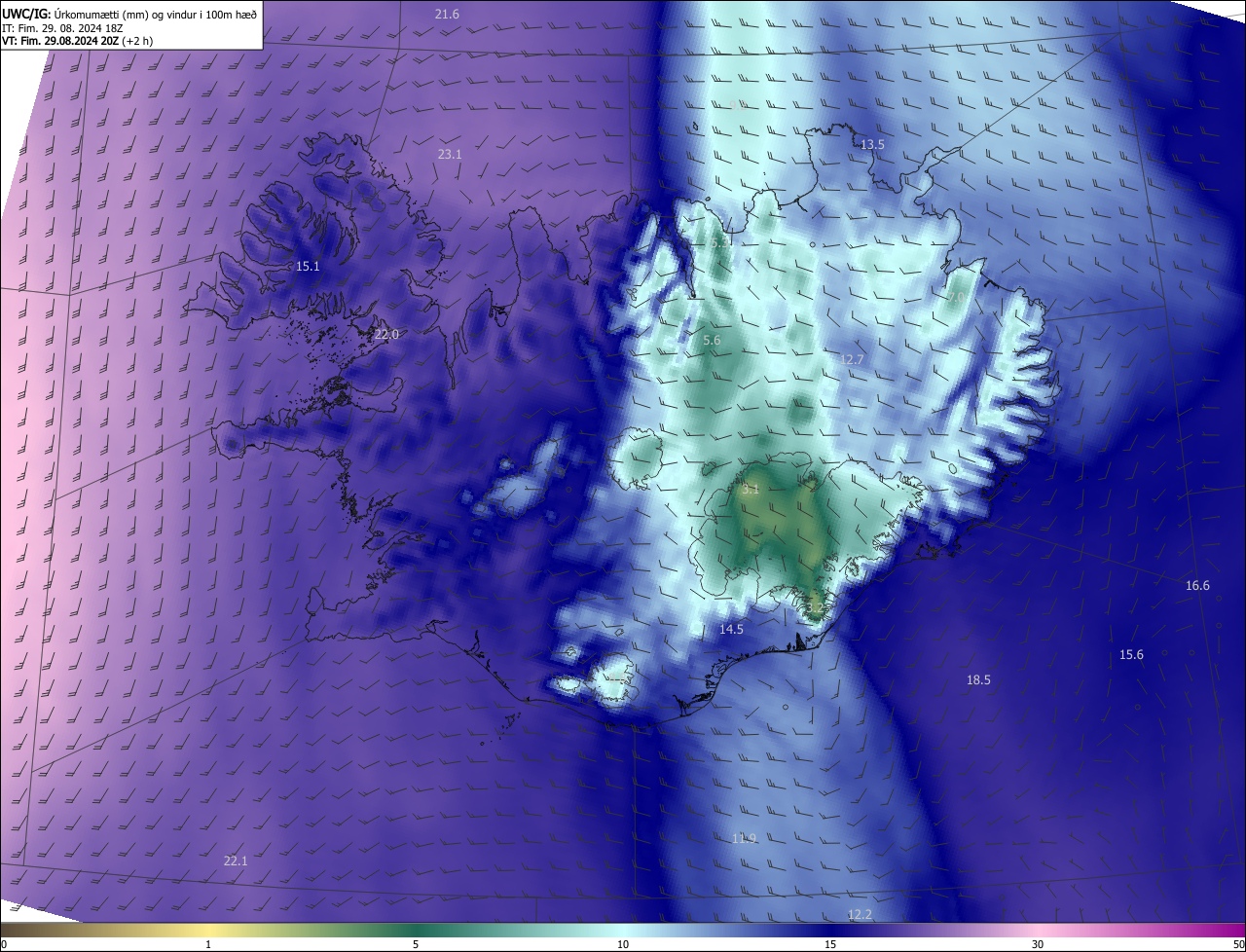Click the 22.0 value label

386,334
